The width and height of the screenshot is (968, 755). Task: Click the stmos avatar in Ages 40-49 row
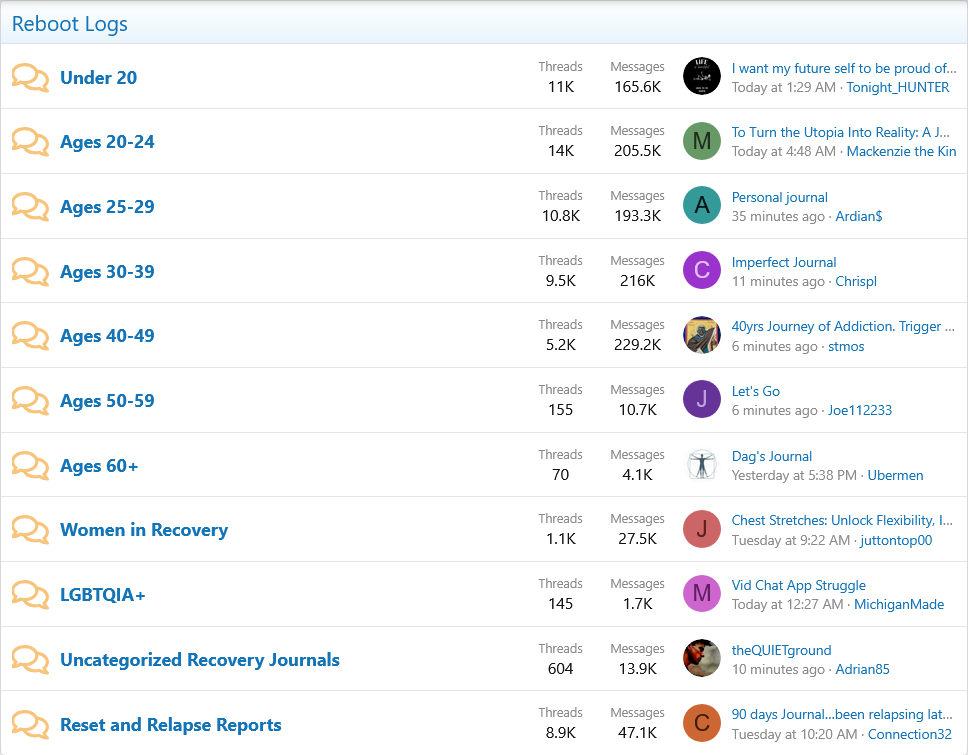[702, 335]
